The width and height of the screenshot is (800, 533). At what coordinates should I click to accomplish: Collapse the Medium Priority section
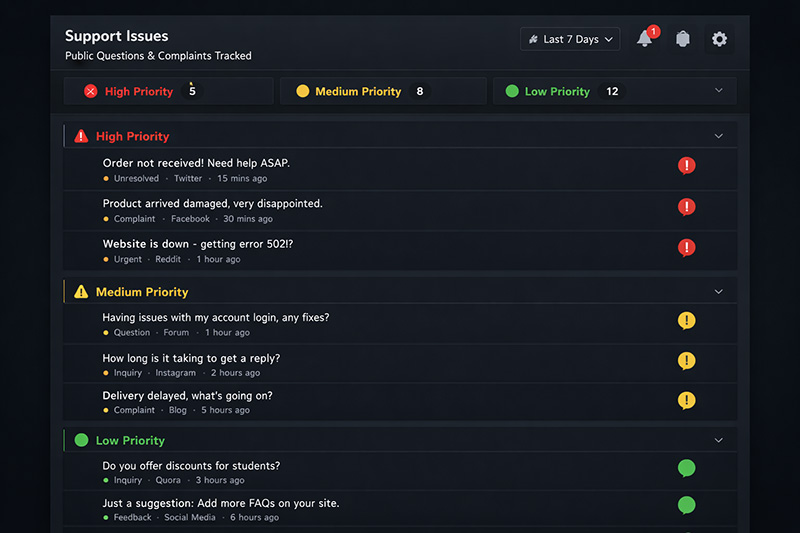pyautogui.click(x=718, y=292)
